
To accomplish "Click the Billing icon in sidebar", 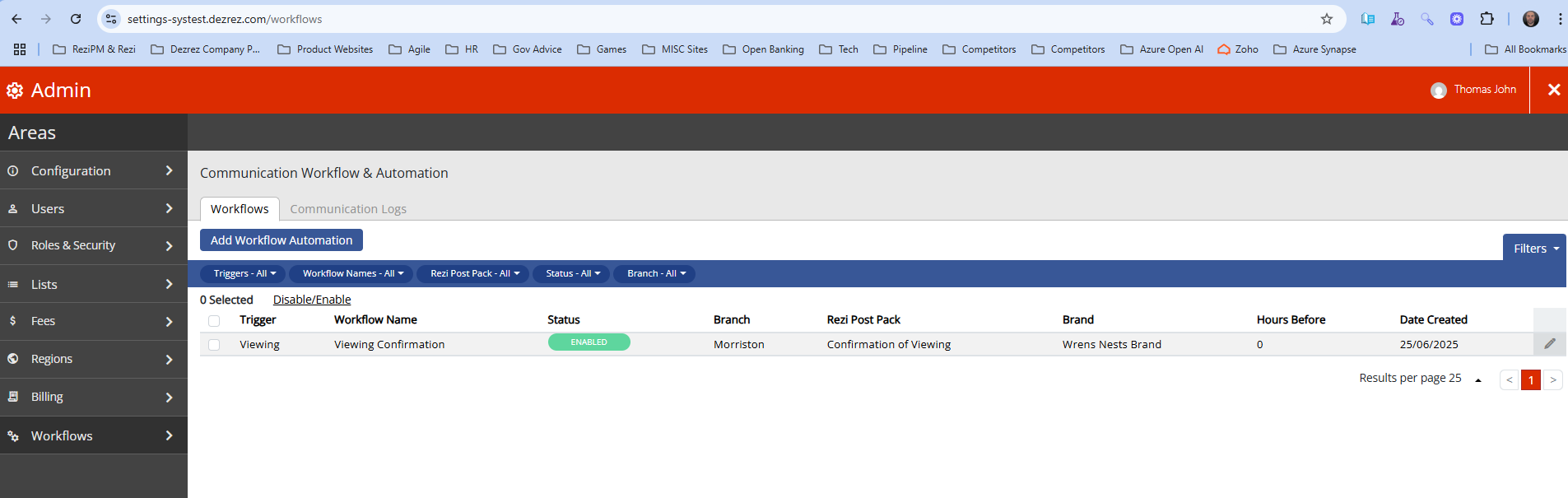I will tap(13, 397).
